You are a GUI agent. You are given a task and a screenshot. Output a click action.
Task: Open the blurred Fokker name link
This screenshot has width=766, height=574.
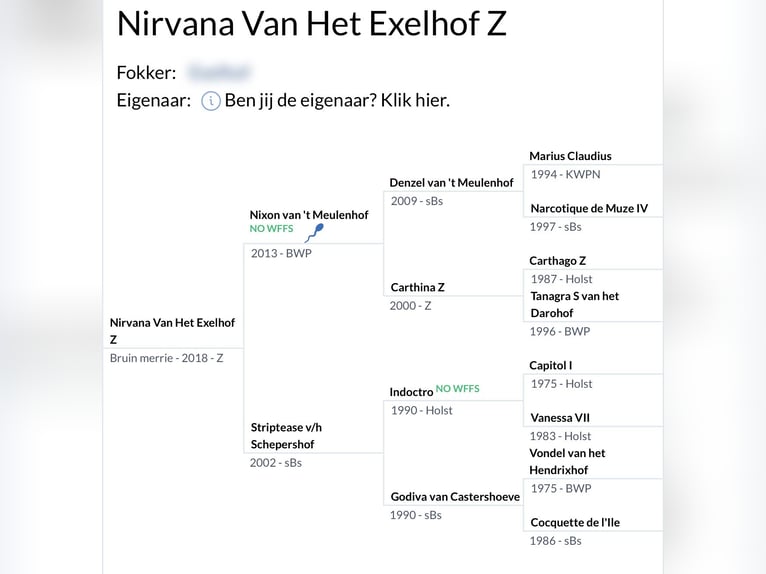219,72
